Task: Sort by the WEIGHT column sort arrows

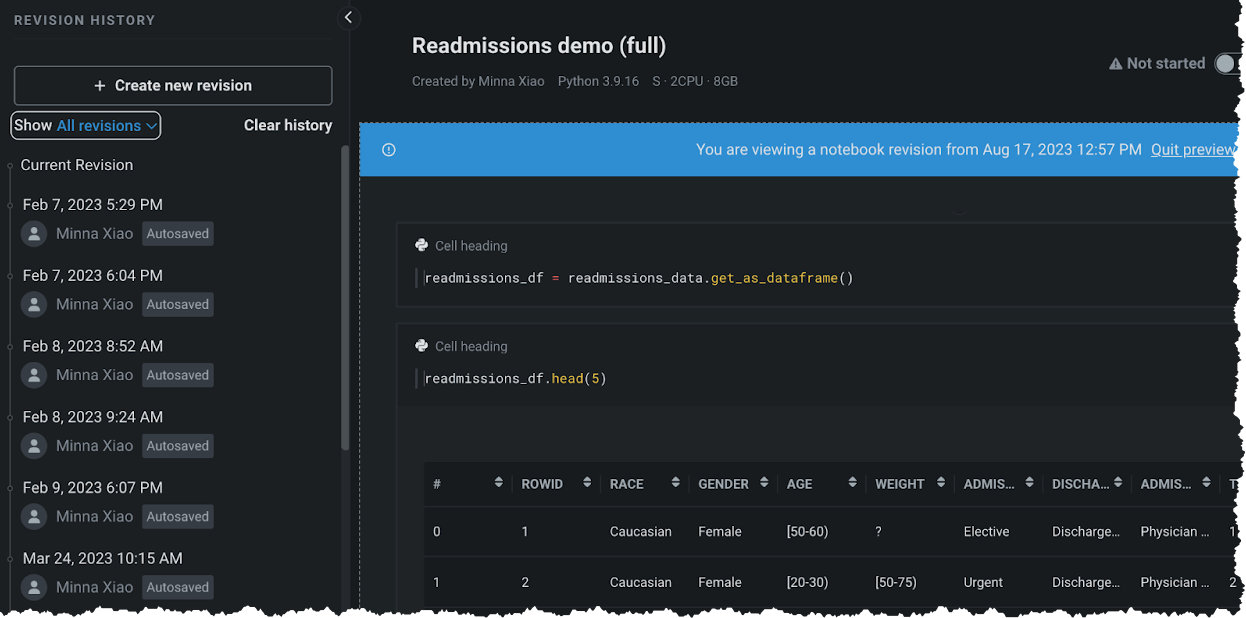Action: (x=940, y=483)
